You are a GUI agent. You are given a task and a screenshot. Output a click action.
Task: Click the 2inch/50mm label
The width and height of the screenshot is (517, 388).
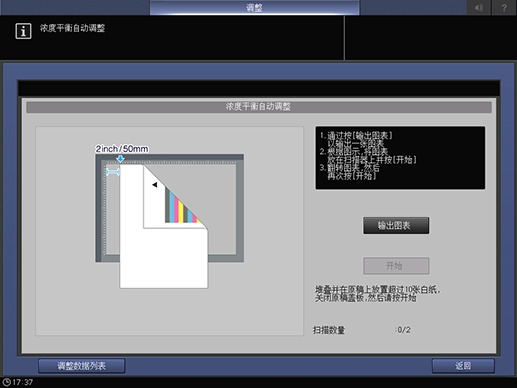(122, 149)
